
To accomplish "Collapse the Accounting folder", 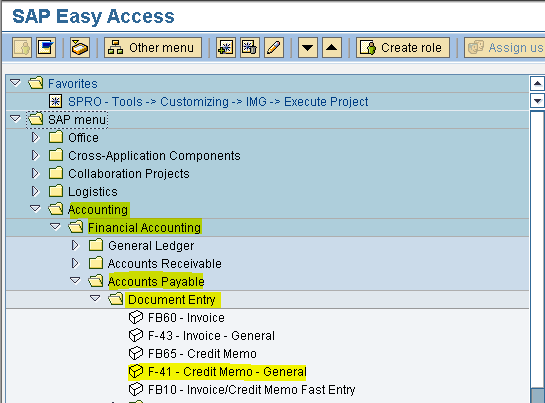I will tap(35, 209).
